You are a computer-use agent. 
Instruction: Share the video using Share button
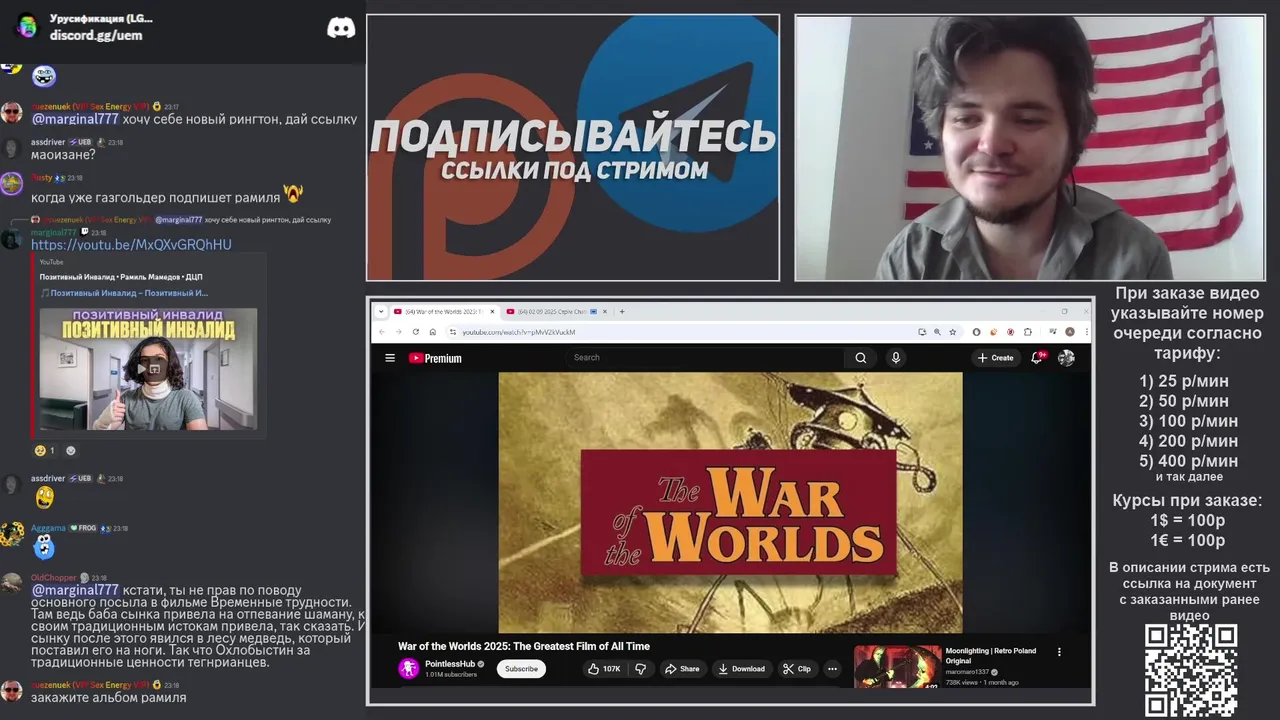[682, 669]
